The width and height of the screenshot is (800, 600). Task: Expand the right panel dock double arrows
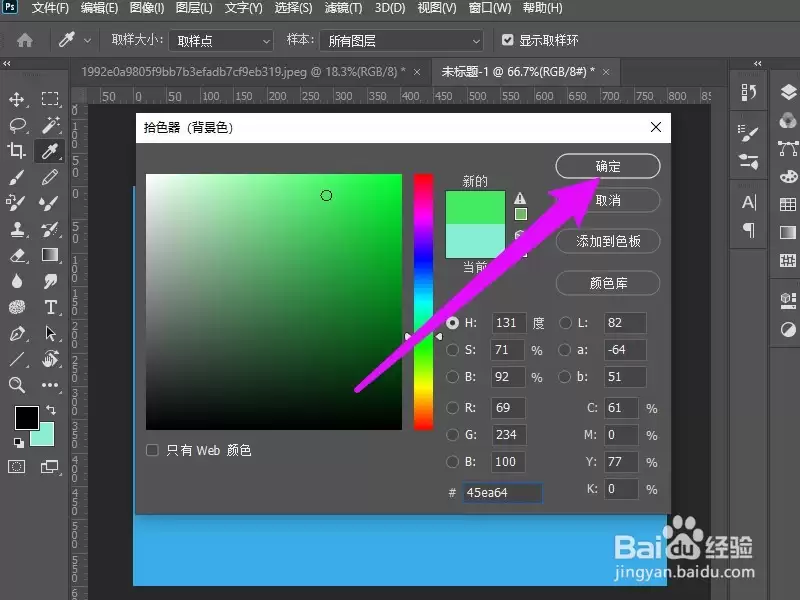(758, 64)
